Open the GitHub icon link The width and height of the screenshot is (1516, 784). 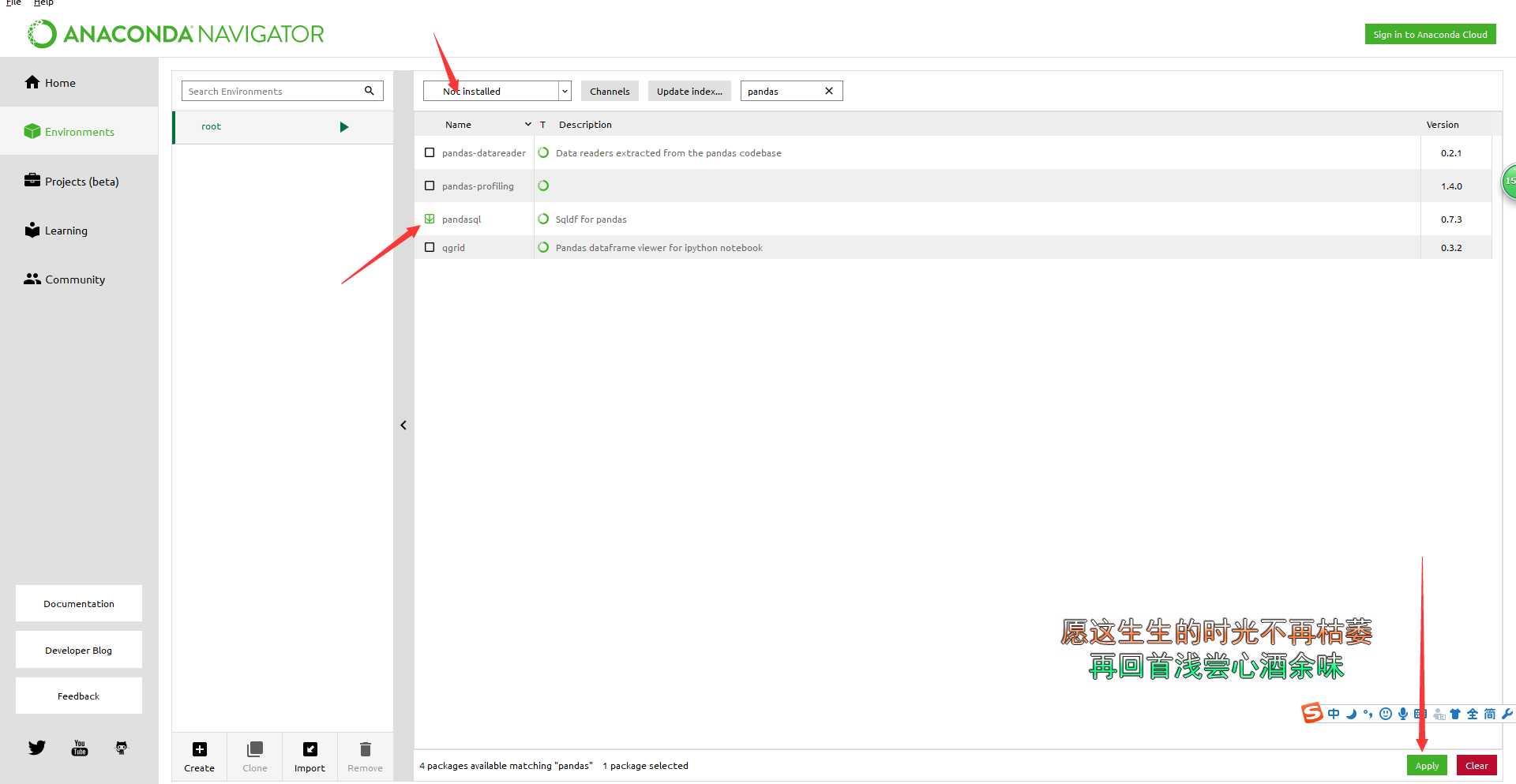point(122,747)
